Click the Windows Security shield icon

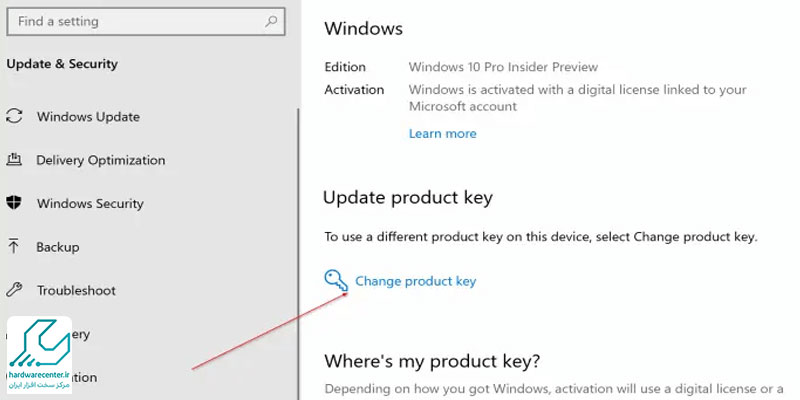click(x=14, y=203)
